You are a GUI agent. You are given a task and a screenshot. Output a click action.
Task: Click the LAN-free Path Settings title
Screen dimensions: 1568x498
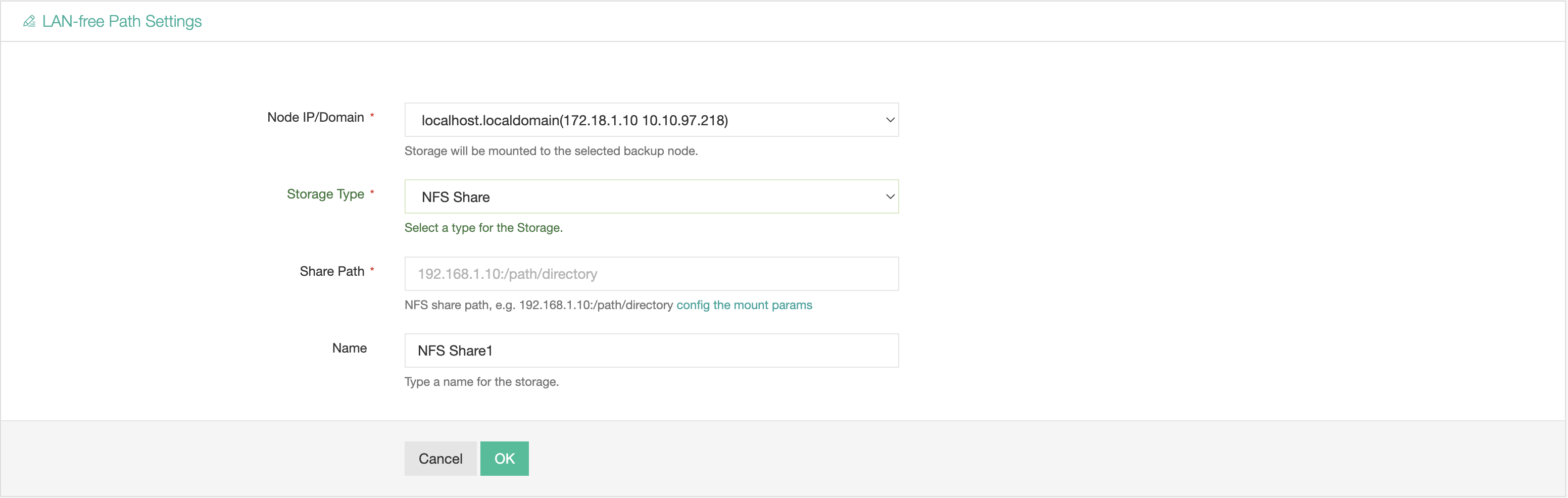point(122,21)
